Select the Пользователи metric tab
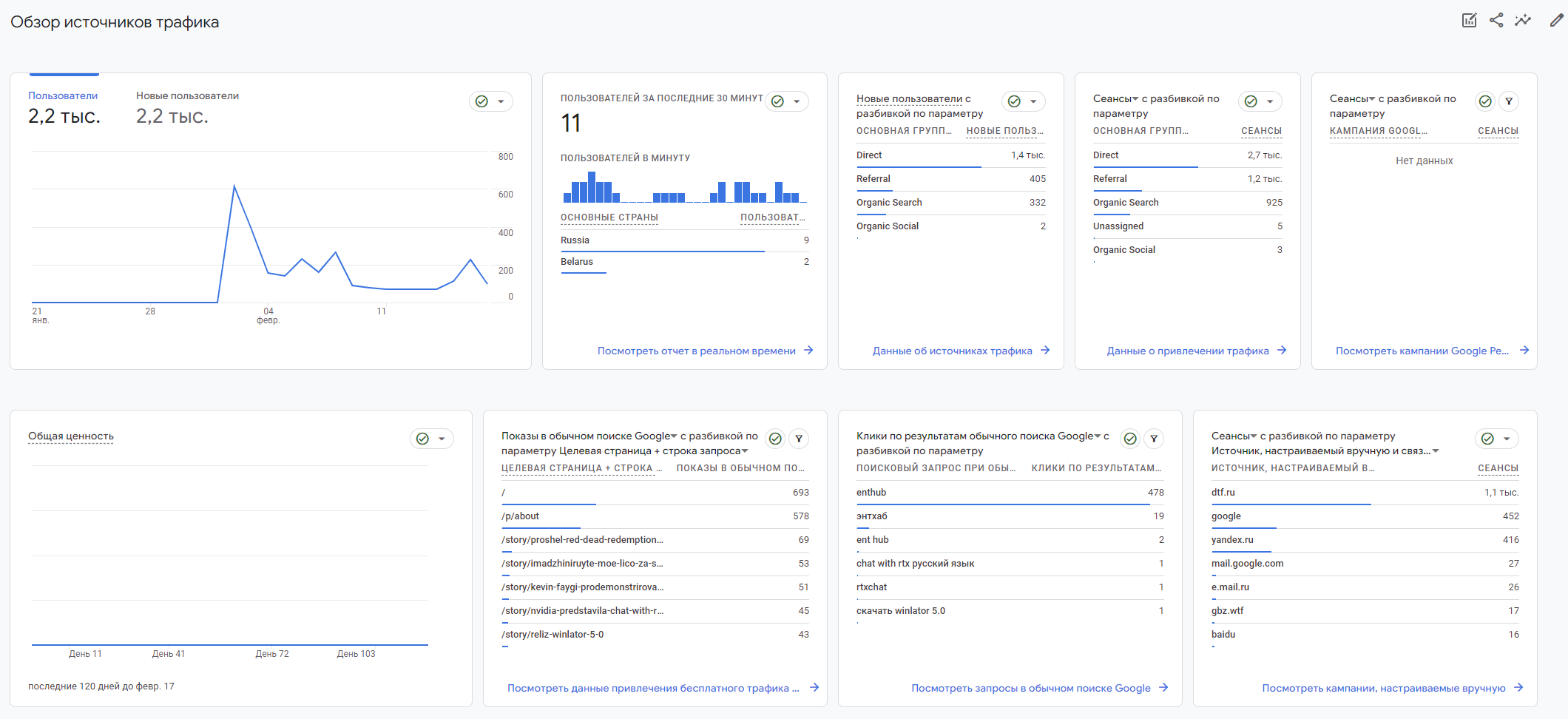Viewport: 1568px width, 719px height. click(63, 107)
